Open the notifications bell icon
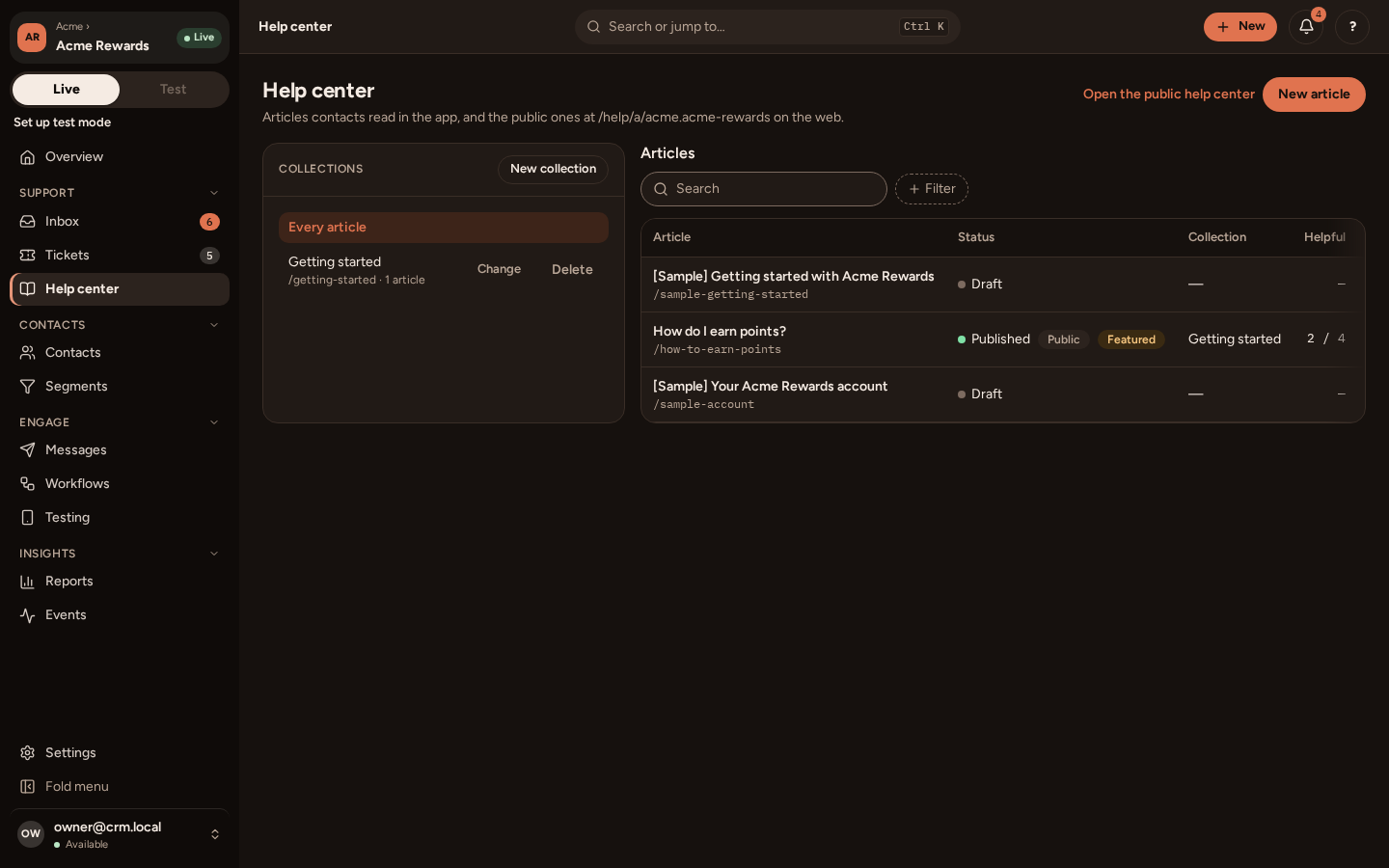This screenshot has width=1389, height=868. 1306,27
